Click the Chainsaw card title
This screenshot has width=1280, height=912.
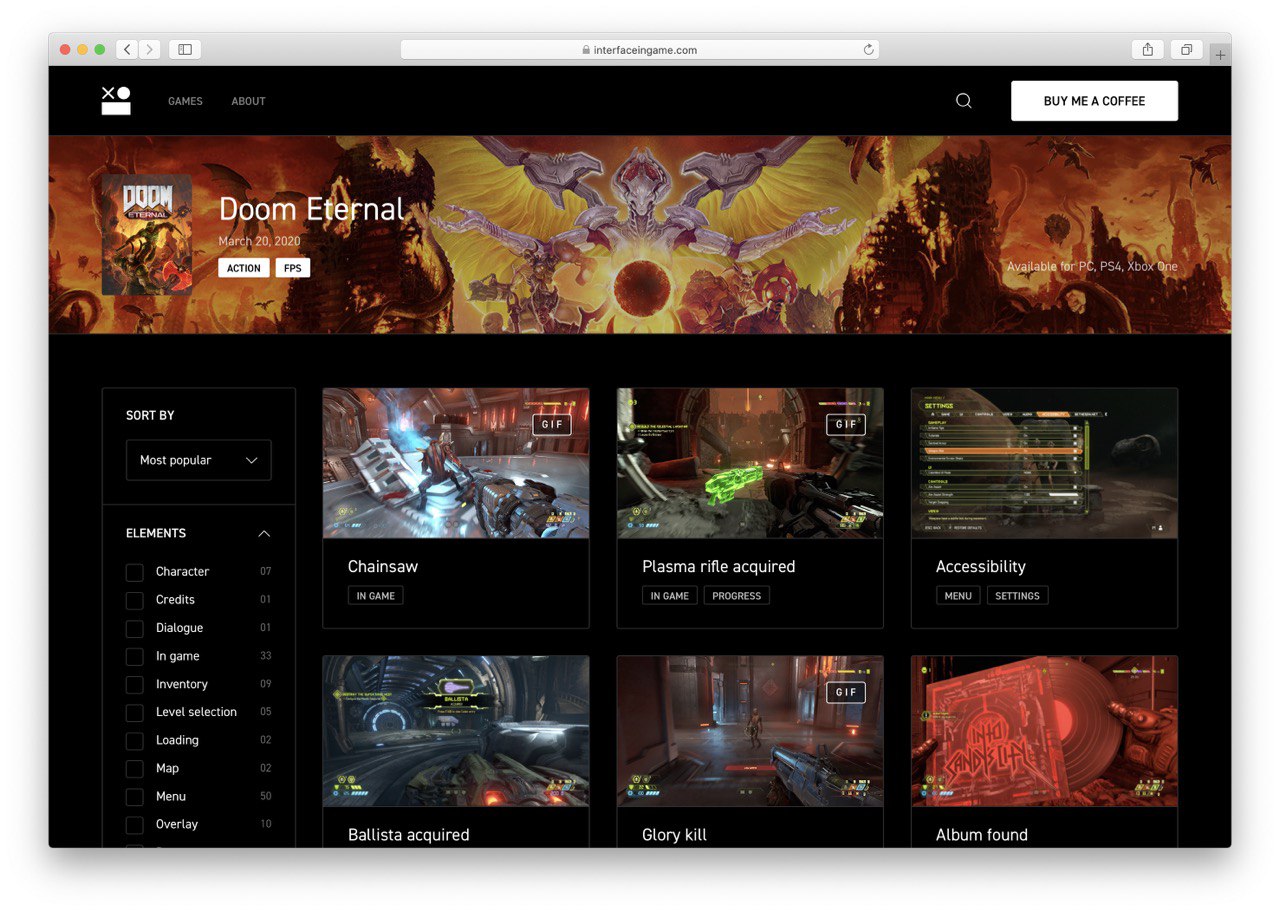[383, 566]
